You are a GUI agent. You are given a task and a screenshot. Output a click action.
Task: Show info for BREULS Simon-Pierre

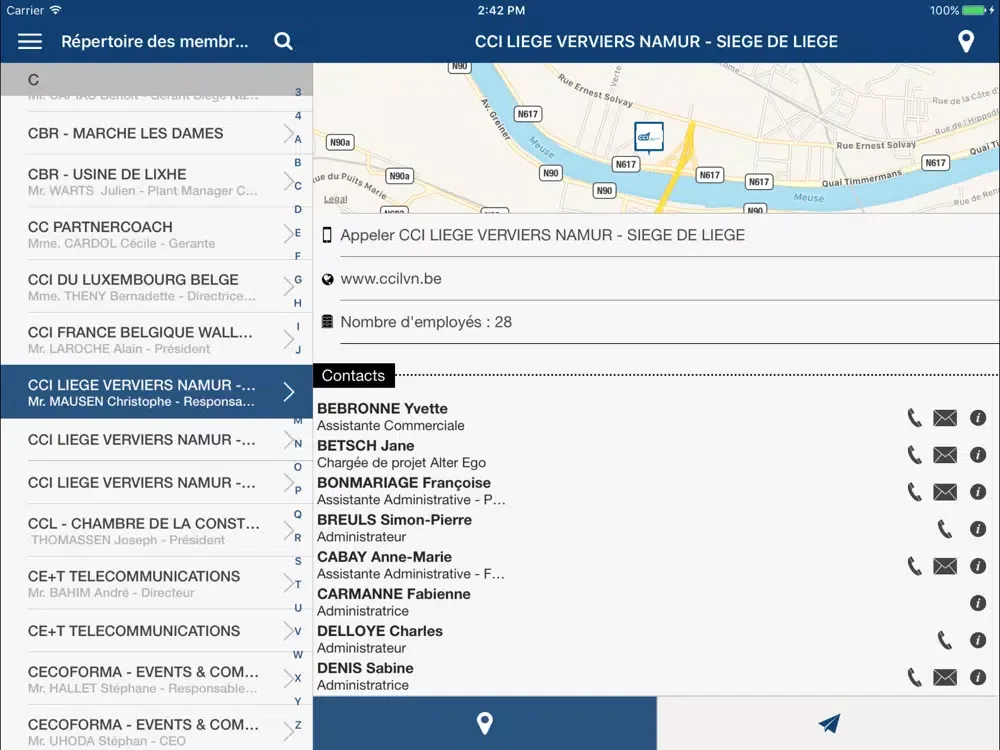coord(978,529)
